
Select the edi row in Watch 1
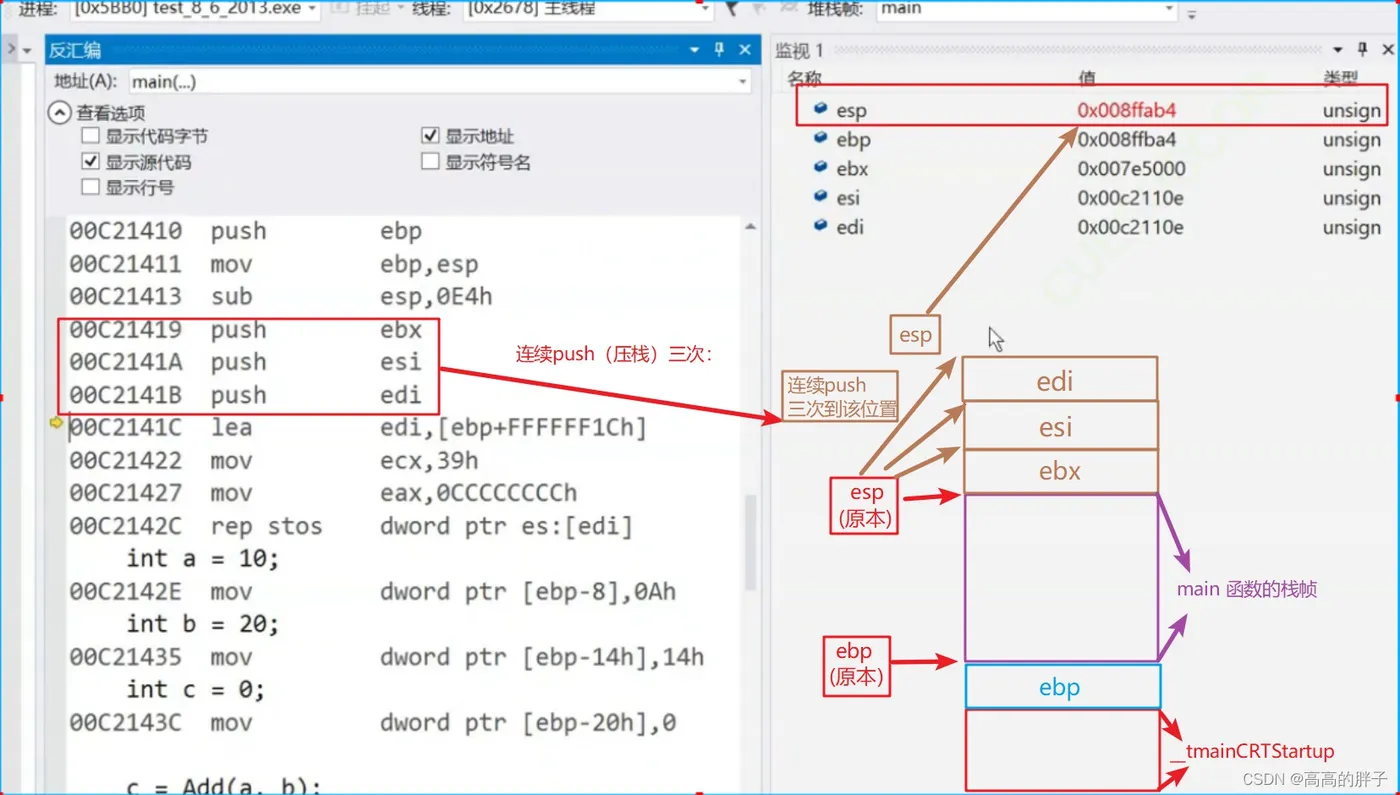[x=1090, y=227]
